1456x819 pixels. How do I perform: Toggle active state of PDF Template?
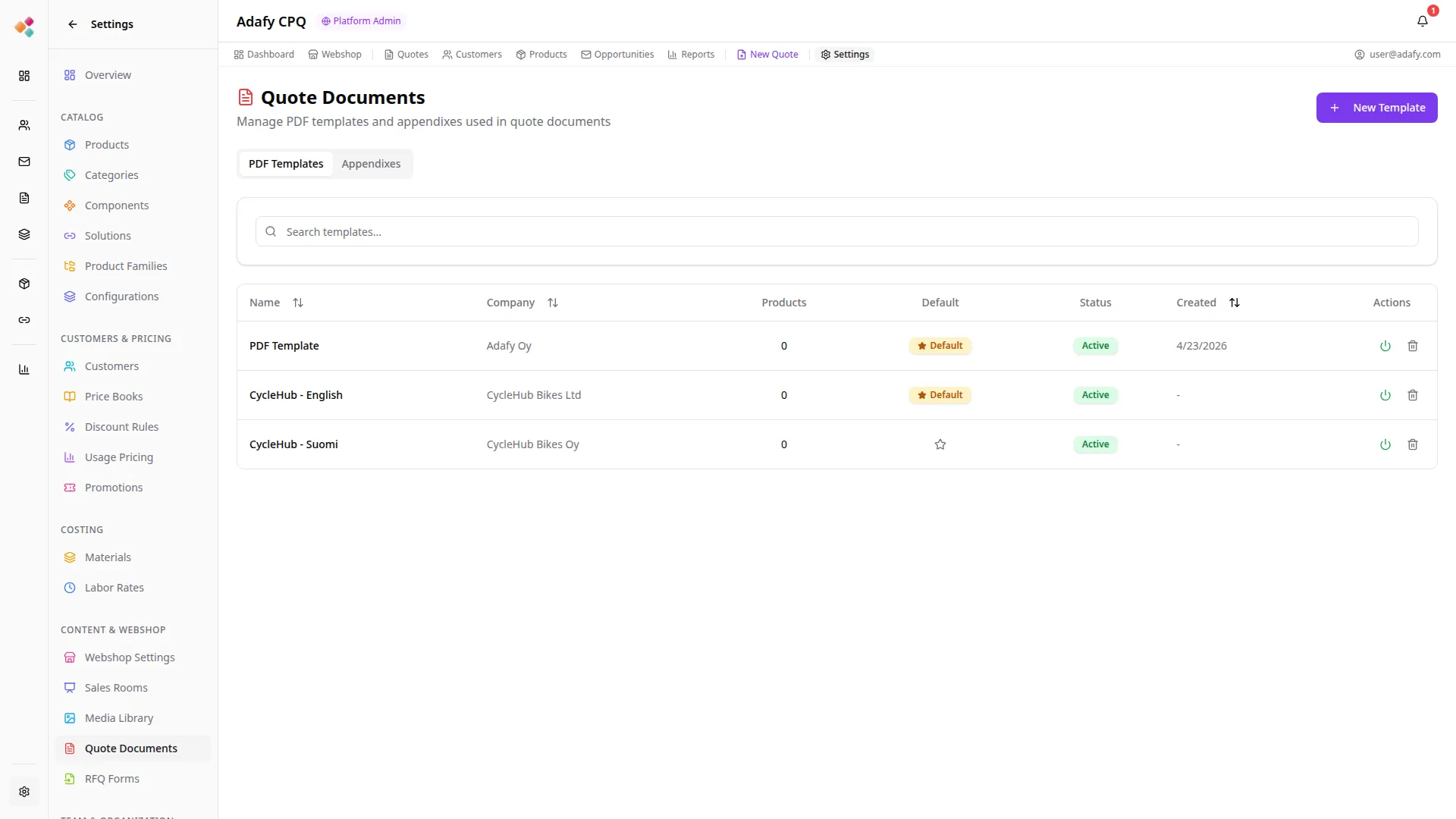point(1385,346)
